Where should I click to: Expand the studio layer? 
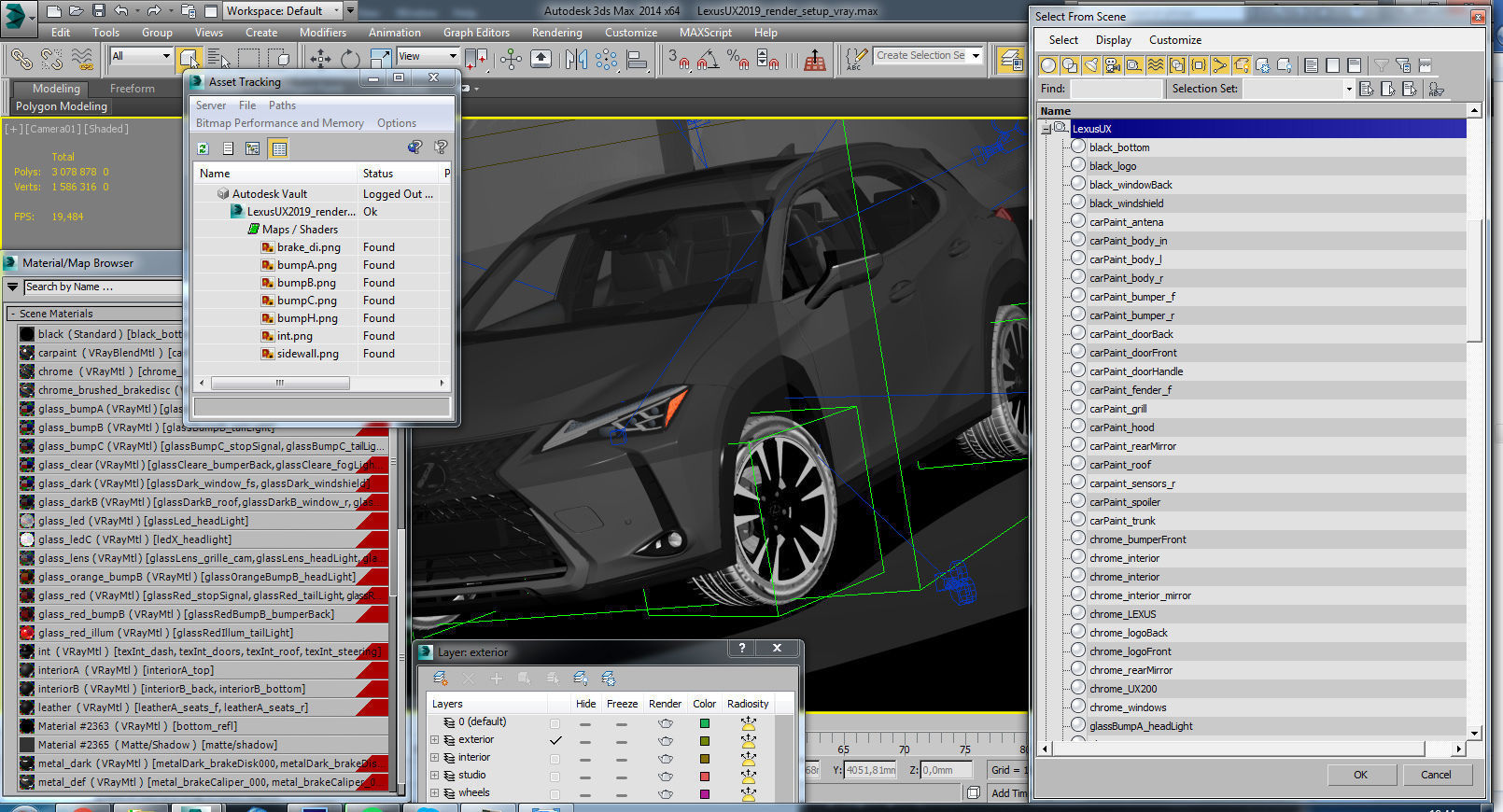(x=434, y=775)
